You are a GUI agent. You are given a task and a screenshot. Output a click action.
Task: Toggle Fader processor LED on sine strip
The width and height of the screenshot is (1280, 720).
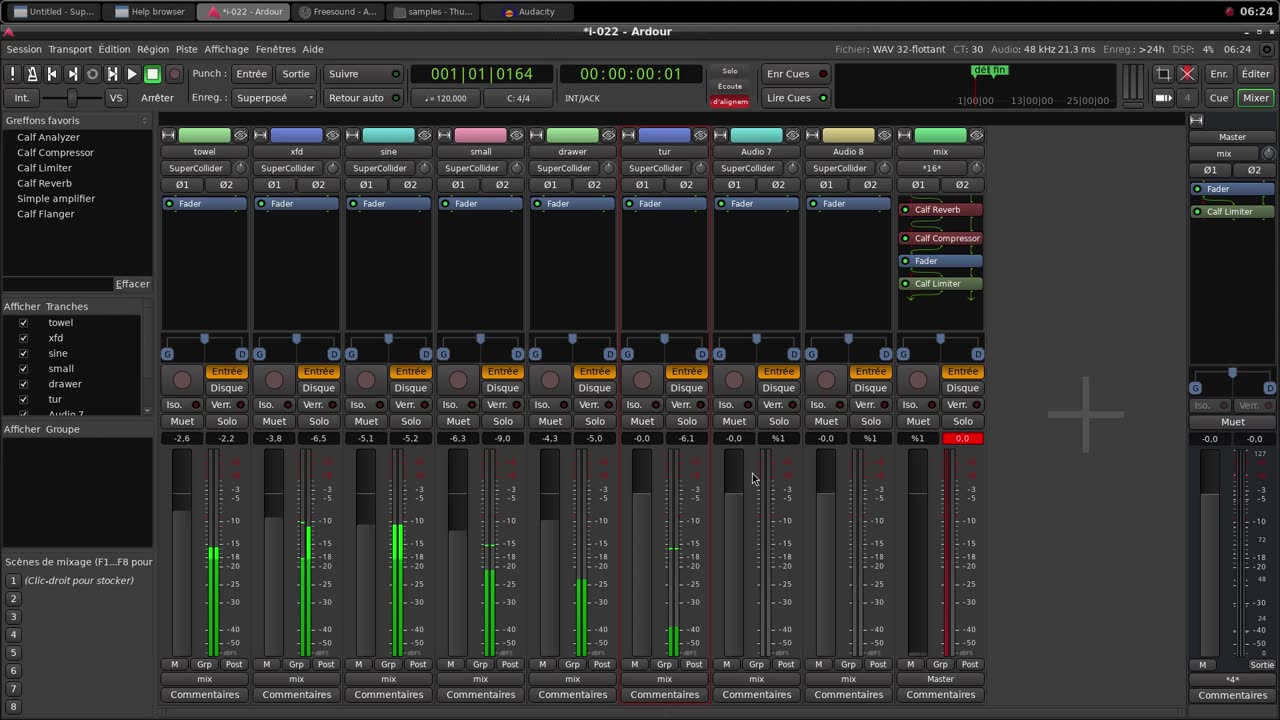[353, 204]
